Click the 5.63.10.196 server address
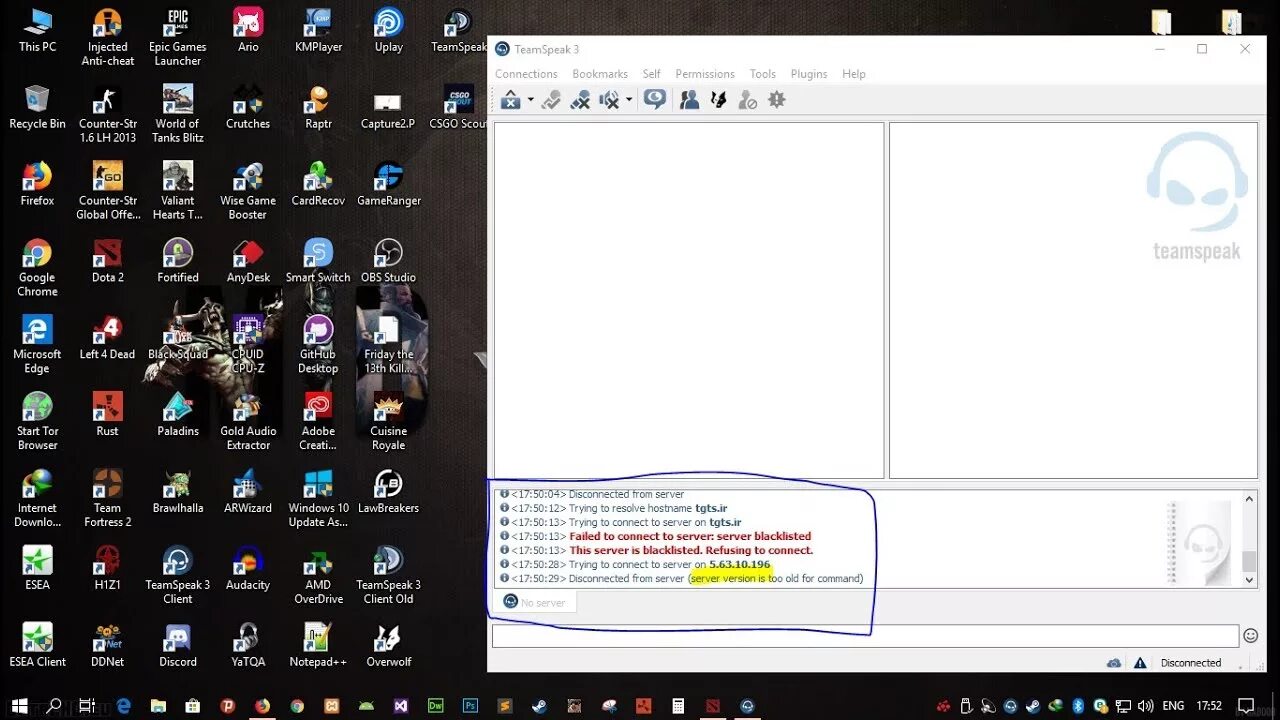 740,564
